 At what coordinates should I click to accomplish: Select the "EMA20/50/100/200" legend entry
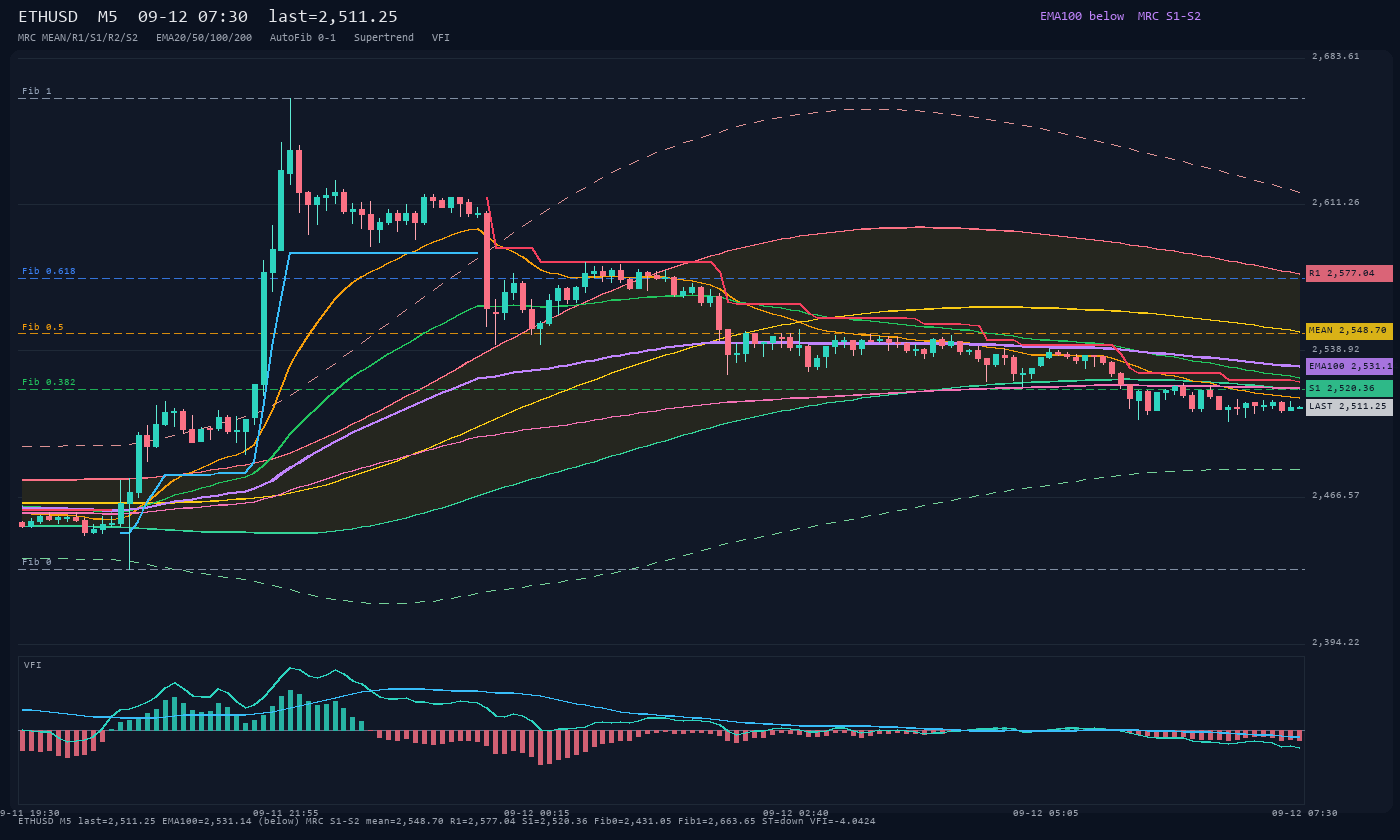coord(204,37)
